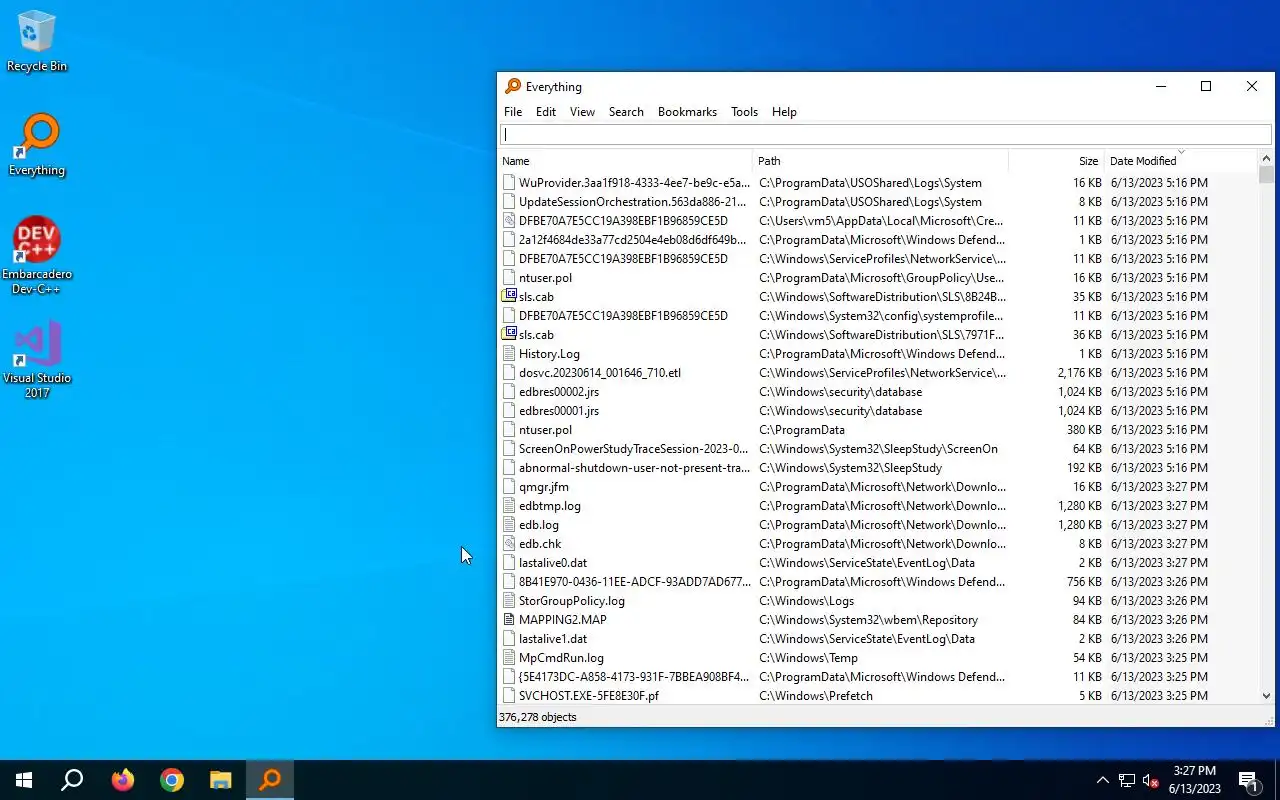Sort results by Size column
The height and width of the screenshot is (800, 1280).
1056,161
